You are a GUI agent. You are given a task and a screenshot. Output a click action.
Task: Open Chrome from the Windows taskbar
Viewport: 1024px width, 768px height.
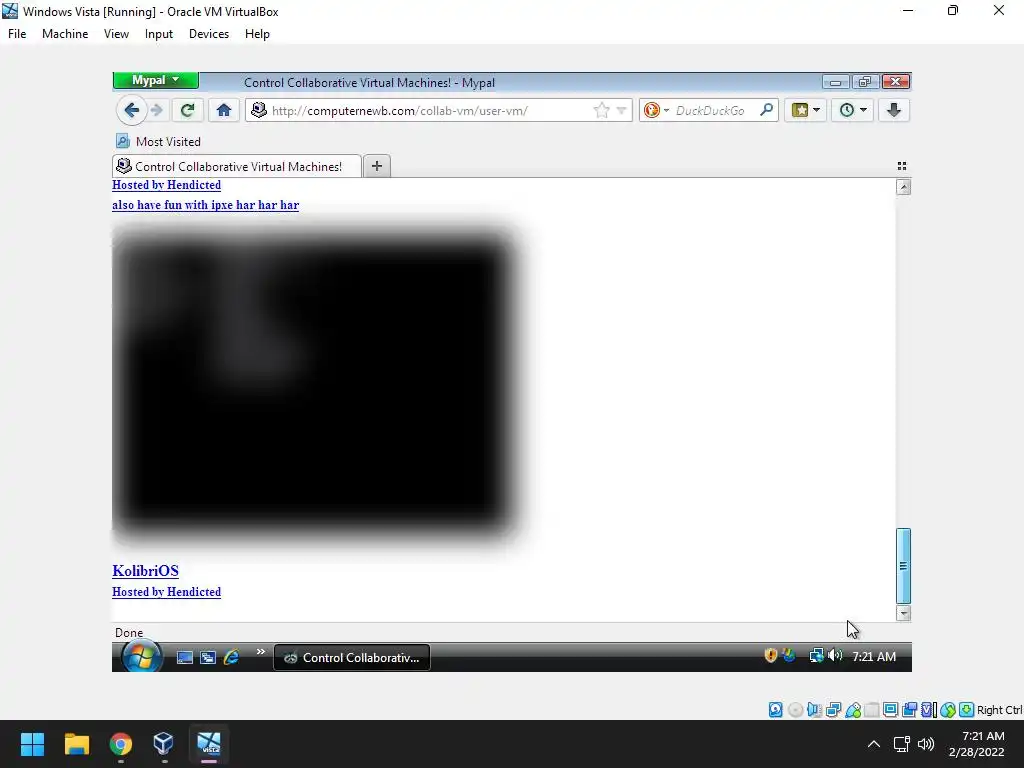pyautogui.click(x=121, y=744)
